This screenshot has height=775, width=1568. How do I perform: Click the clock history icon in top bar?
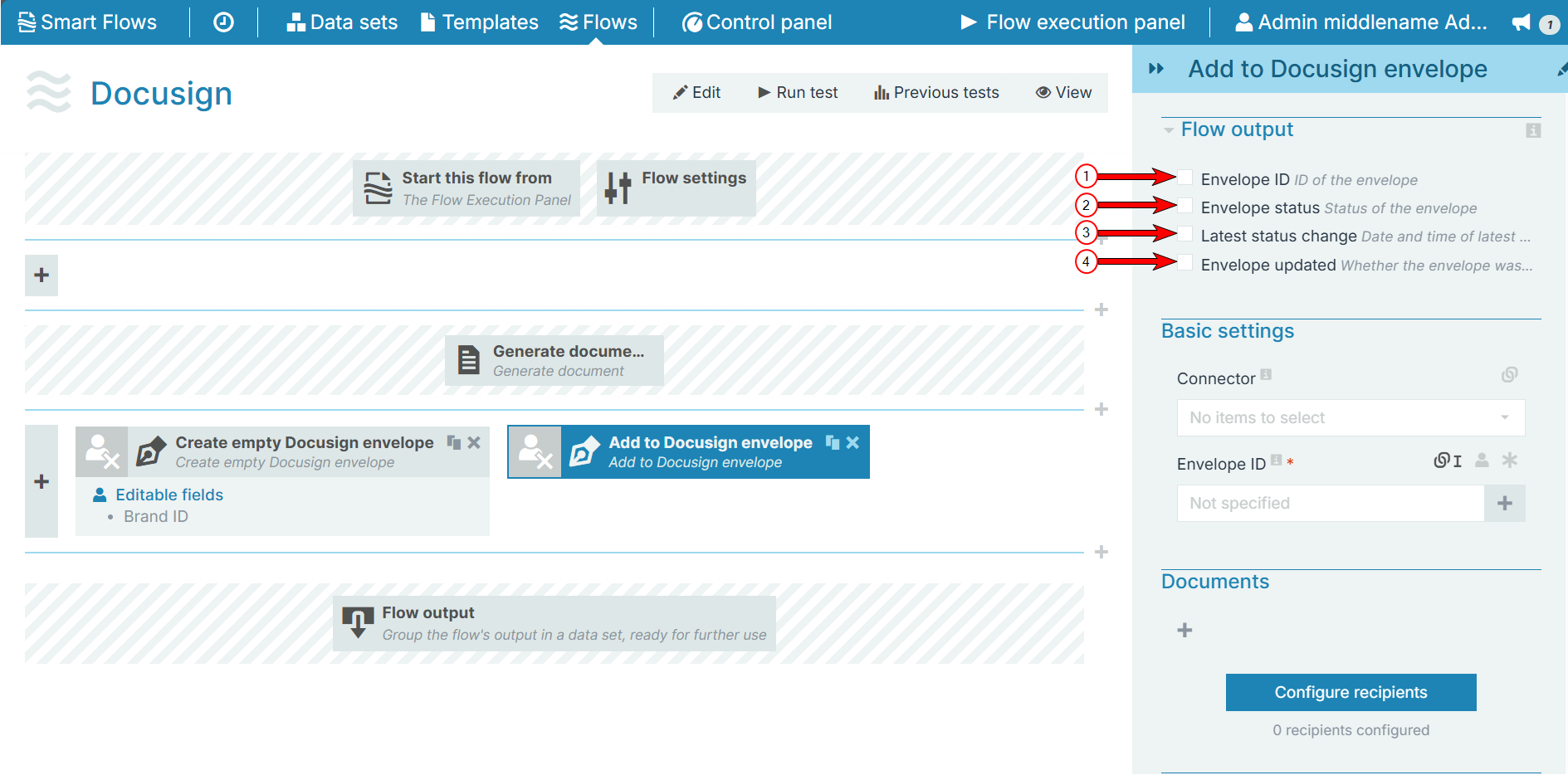point(223,22)
